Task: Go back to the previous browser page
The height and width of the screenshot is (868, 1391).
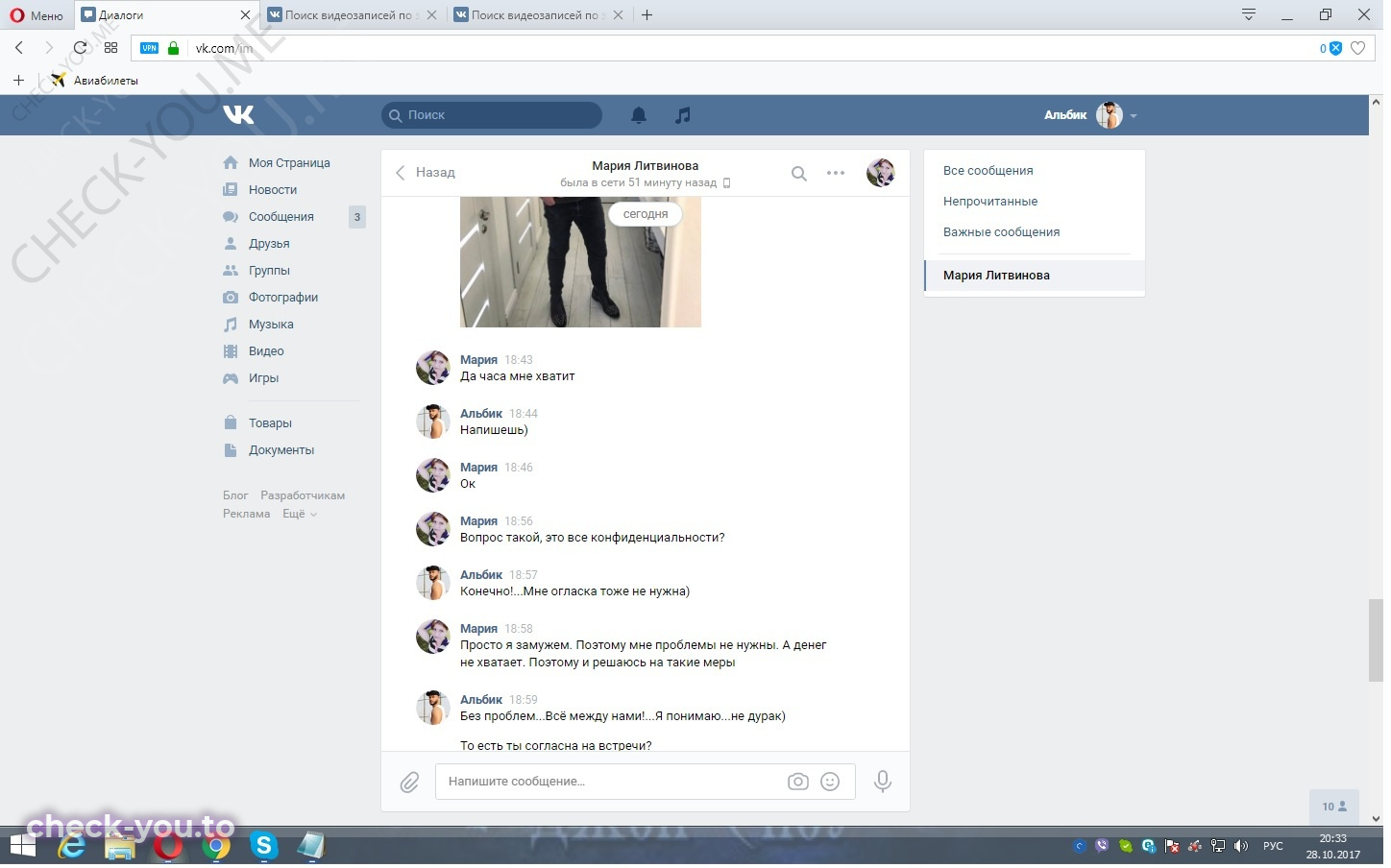Action: tap(19, 48)
